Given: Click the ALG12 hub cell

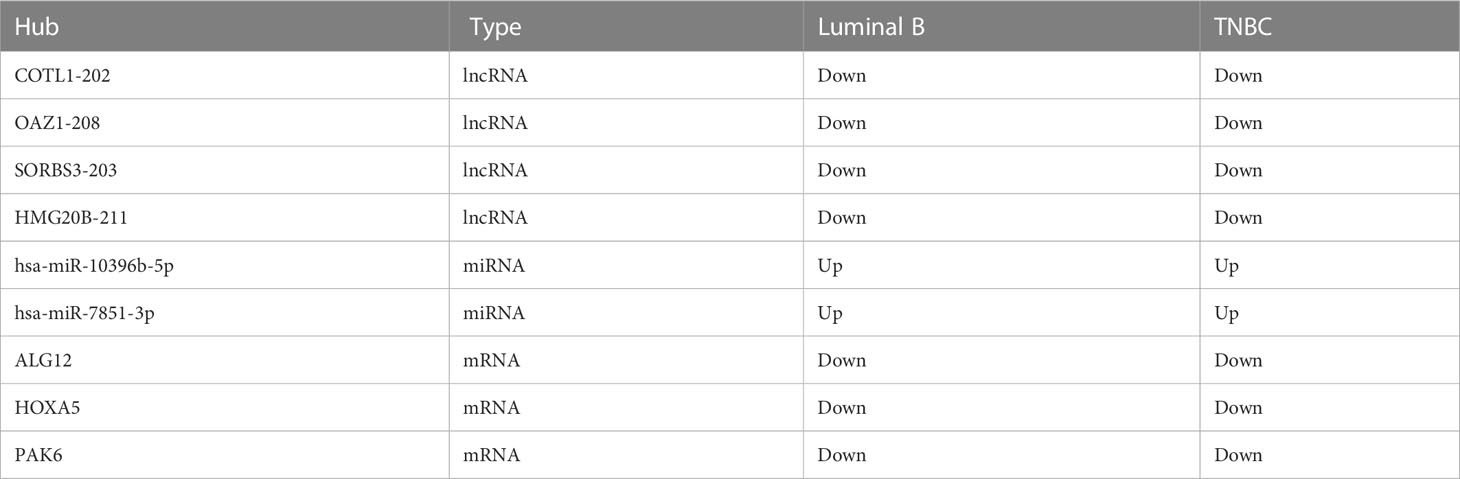Looking at the screenshot, I should 43,361.
